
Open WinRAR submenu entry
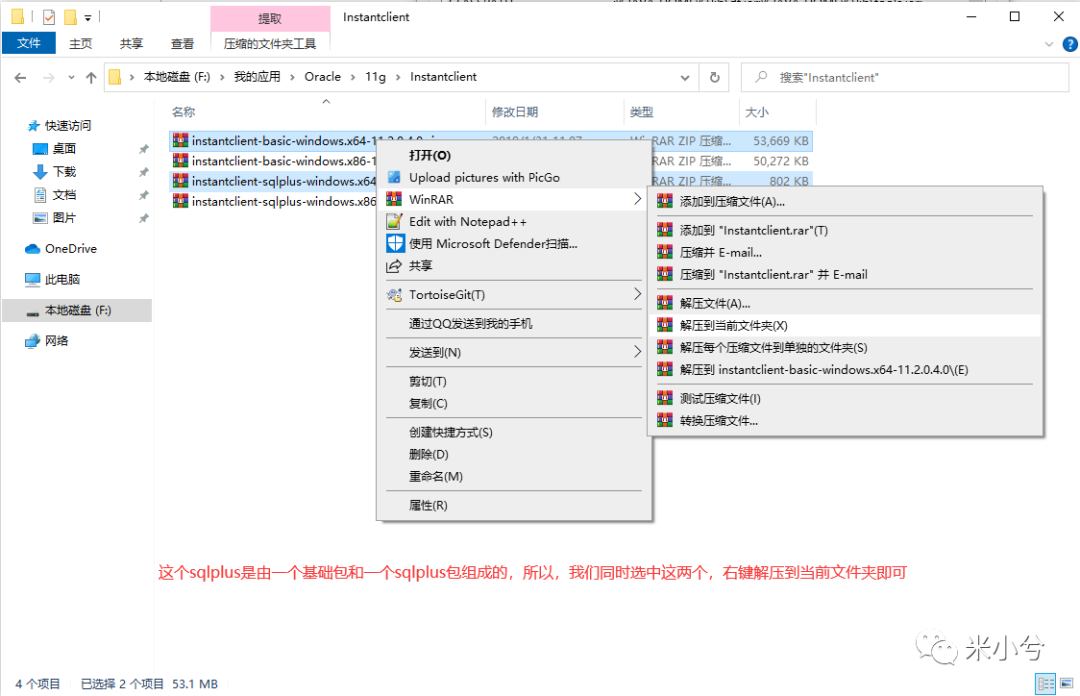[514, 199]
